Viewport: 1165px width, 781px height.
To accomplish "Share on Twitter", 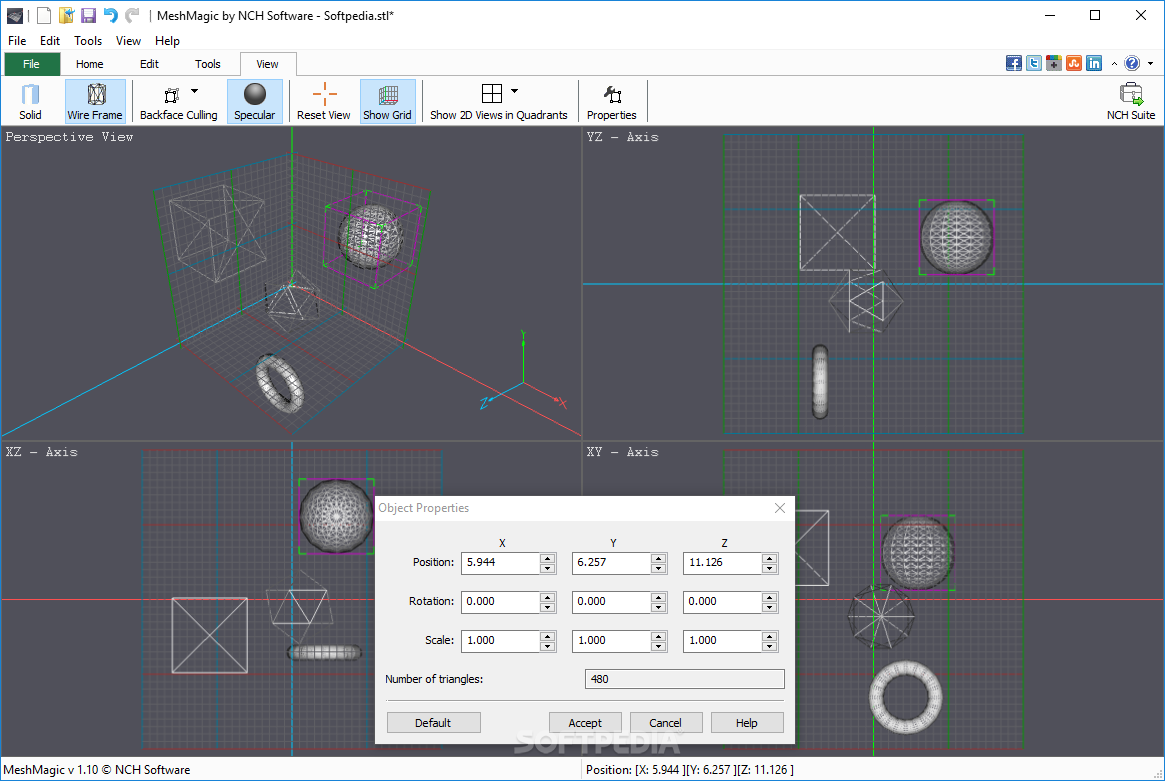I will [x=1034, y=63].
